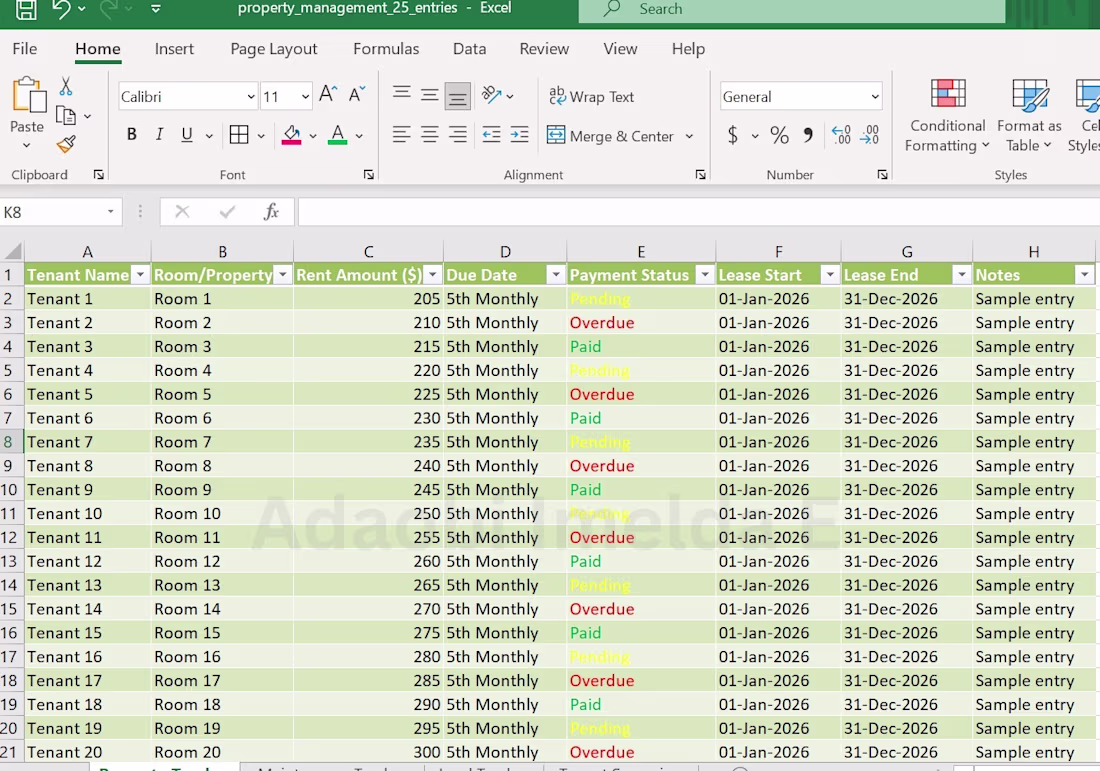
Task: Click the Cut scissors icon
Action: point(65,86)
